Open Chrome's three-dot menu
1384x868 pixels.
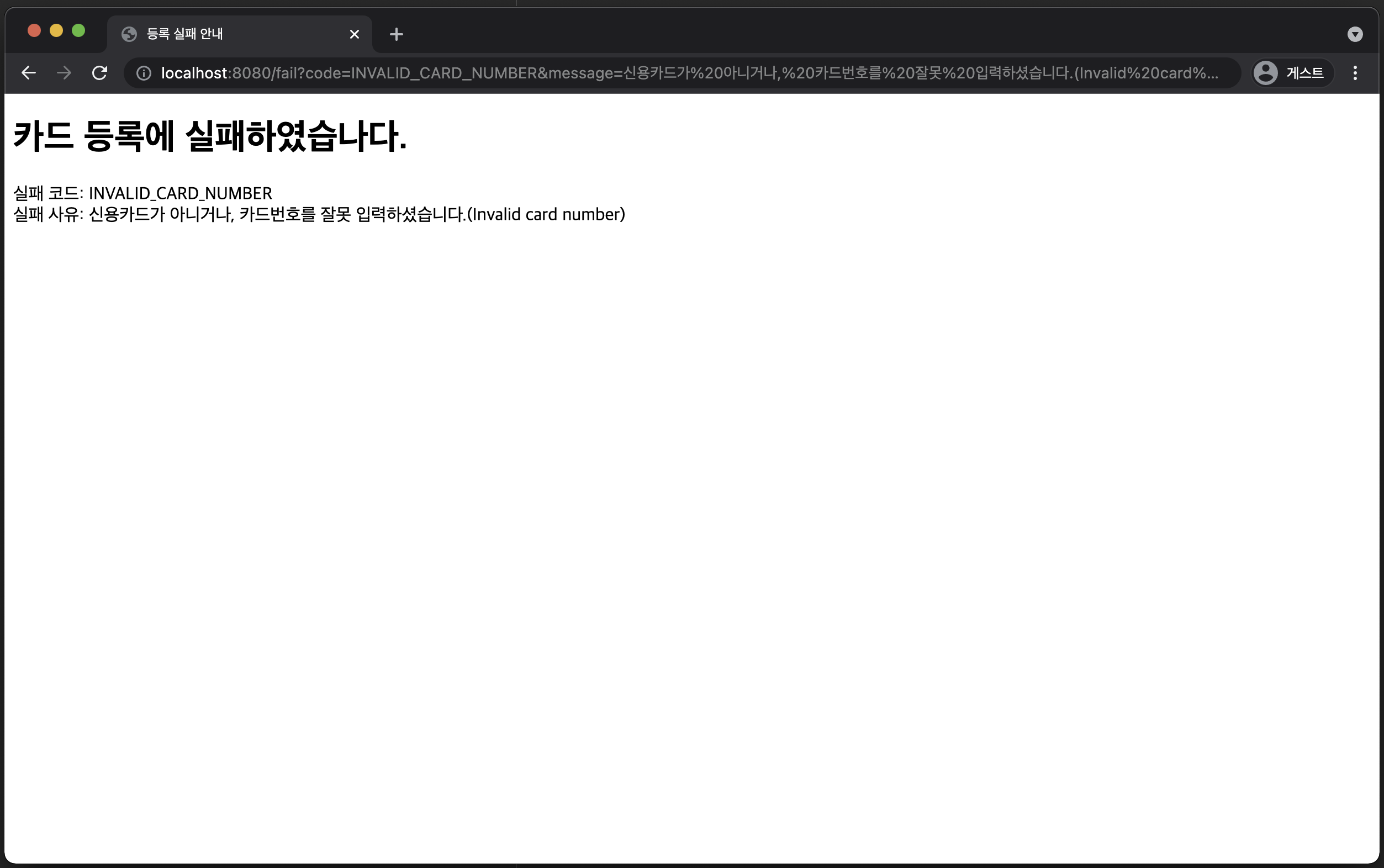pyautogui.click(x=1355, y=73)
